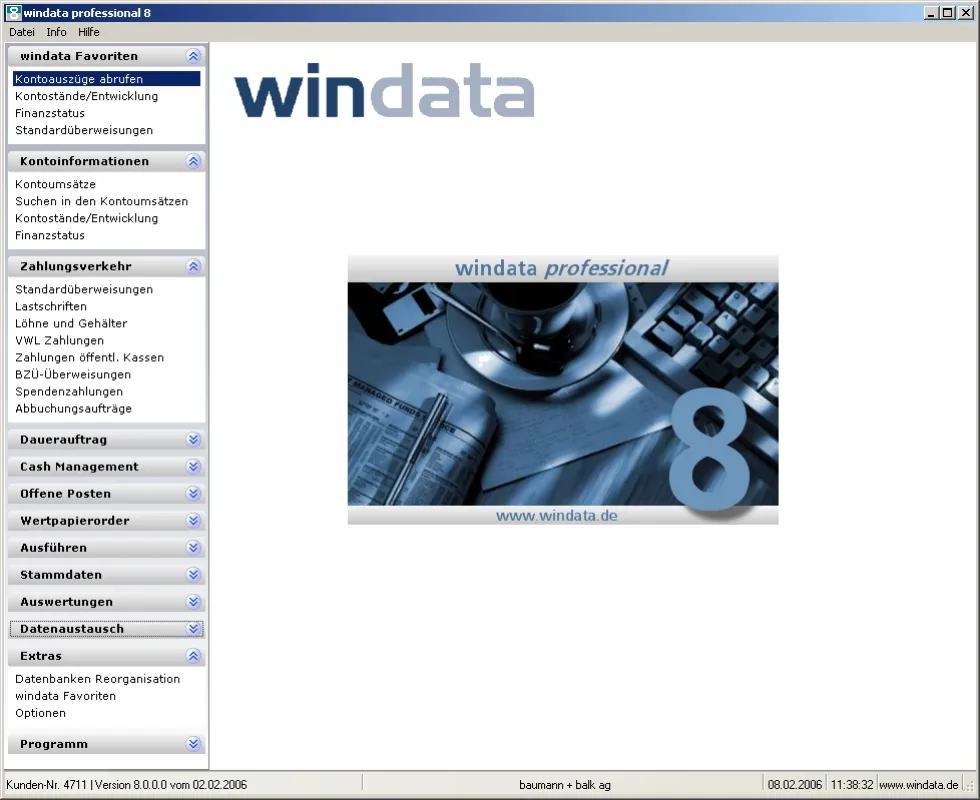Click the Auswertungen header title

click(x=66, y=602)
